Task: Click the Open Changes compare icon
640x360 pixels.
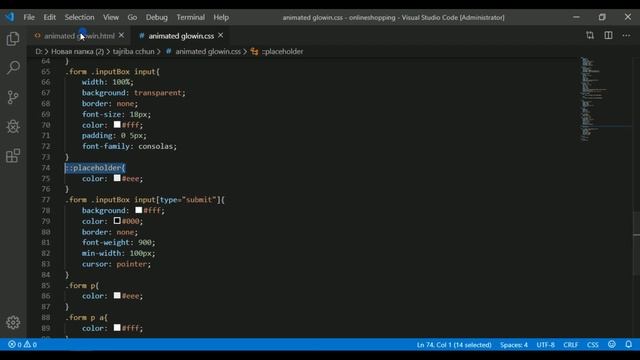Action: (x=590, y=36)
